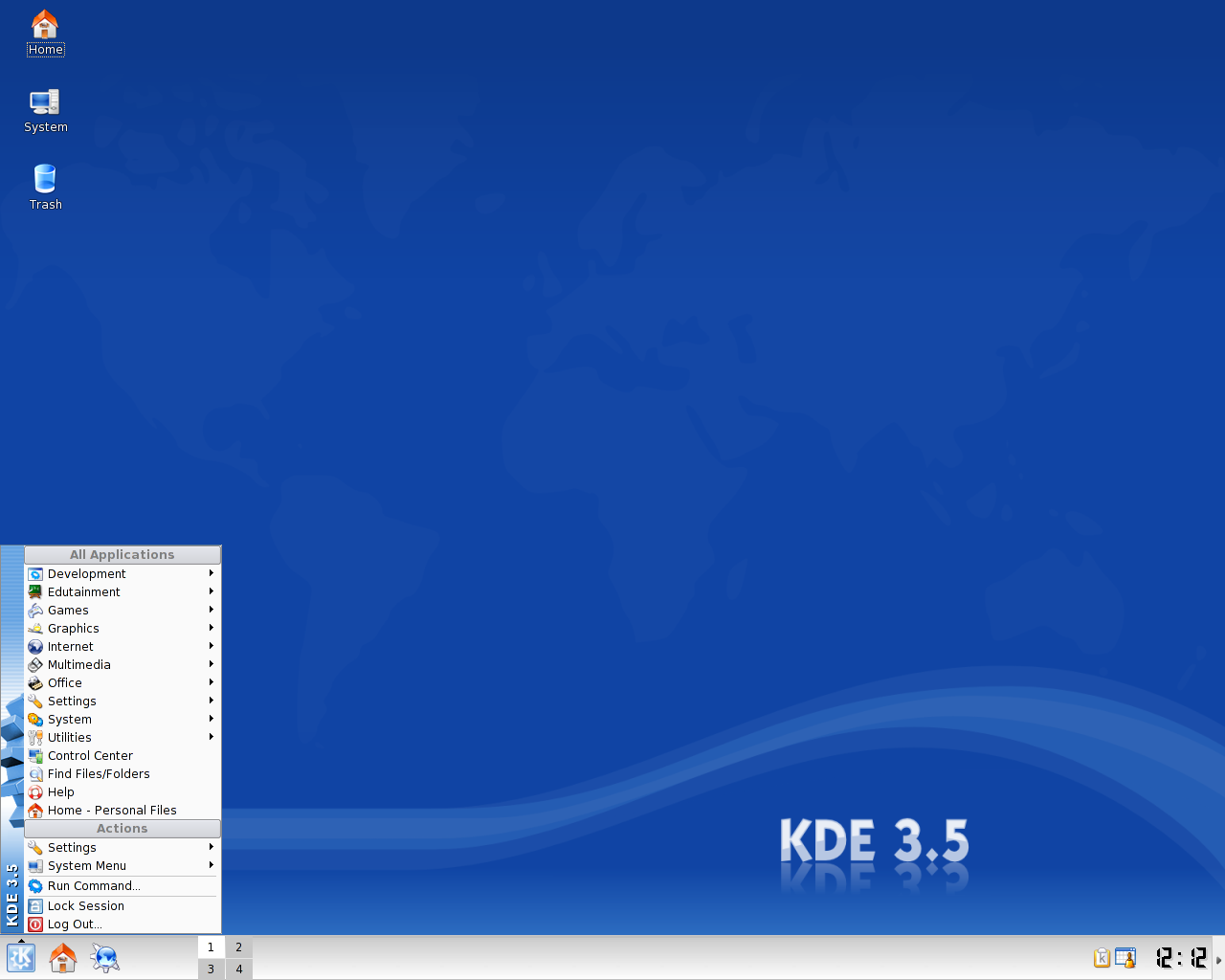Expand the Internet submenu arrow
This screenshot has height=980, width=1225.
coord(212,646)
